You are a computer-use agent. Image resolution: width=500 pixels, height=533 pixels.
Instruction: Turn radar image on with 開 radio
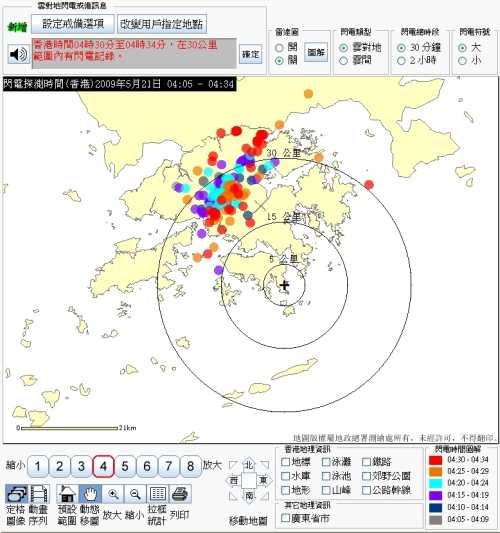point(279,48)
